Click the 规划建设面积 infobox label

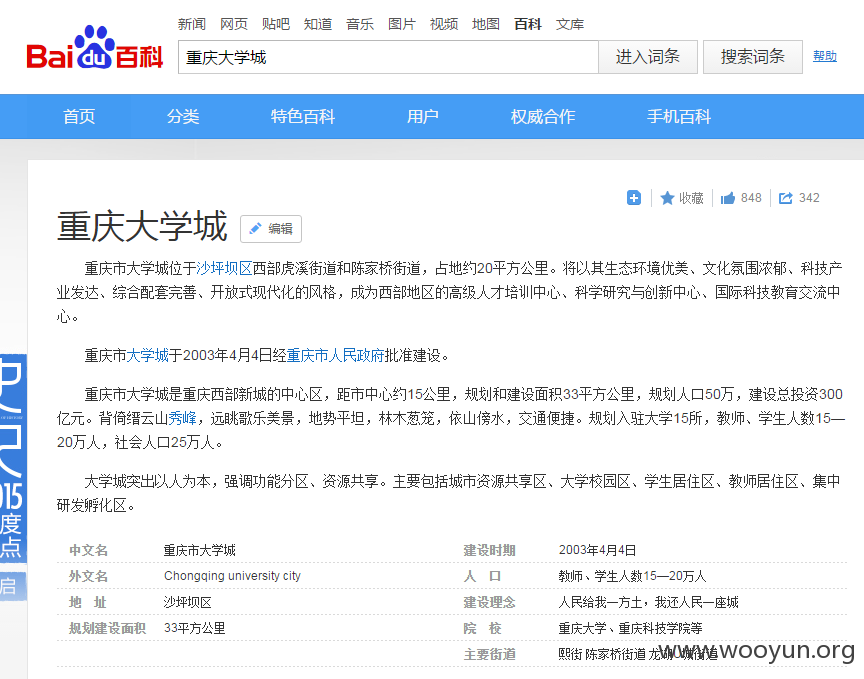tap(107, 628)
